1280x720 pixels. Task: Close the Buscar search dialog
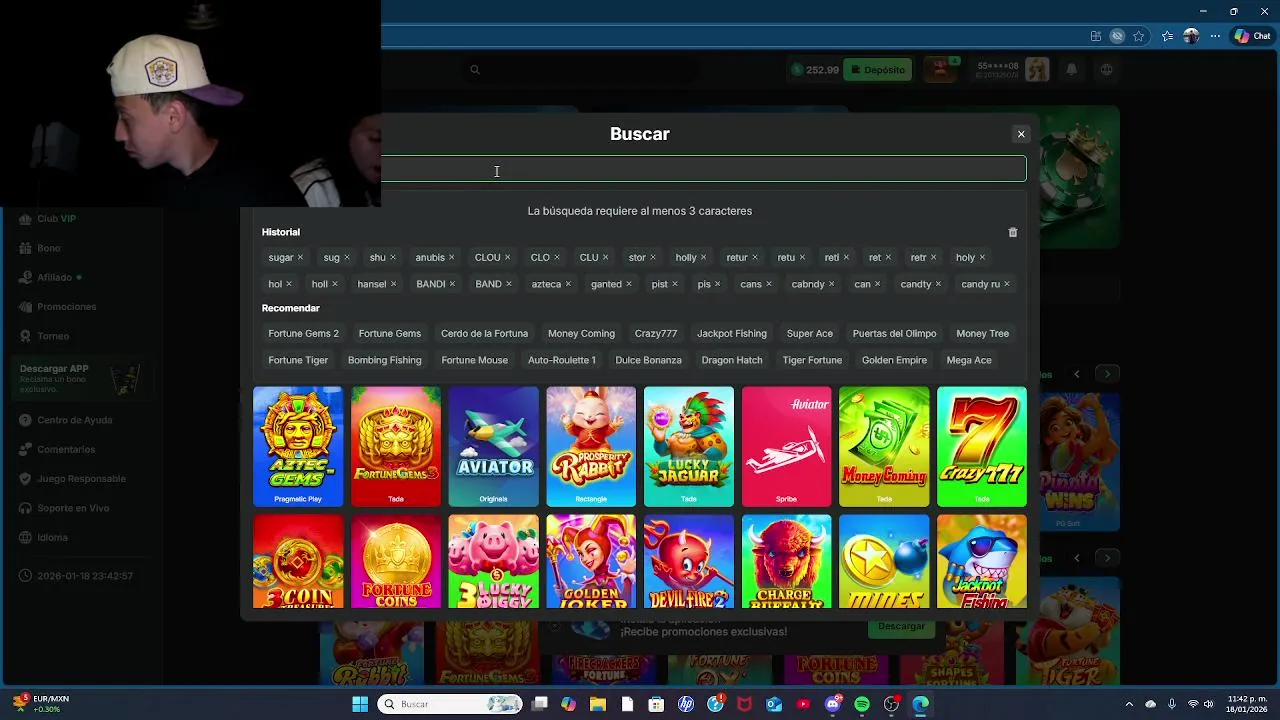click(1021, 134)
